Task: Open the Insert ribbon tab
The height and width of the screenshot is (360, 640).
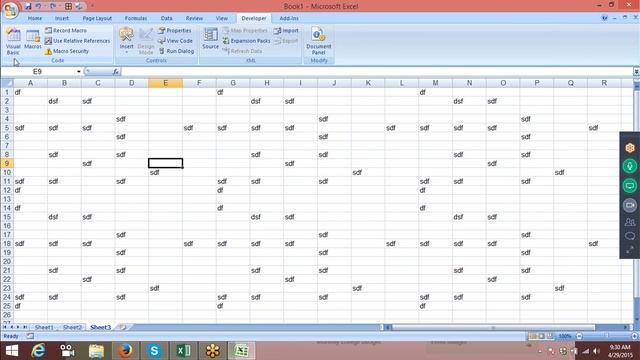Action: coord(62,18)
